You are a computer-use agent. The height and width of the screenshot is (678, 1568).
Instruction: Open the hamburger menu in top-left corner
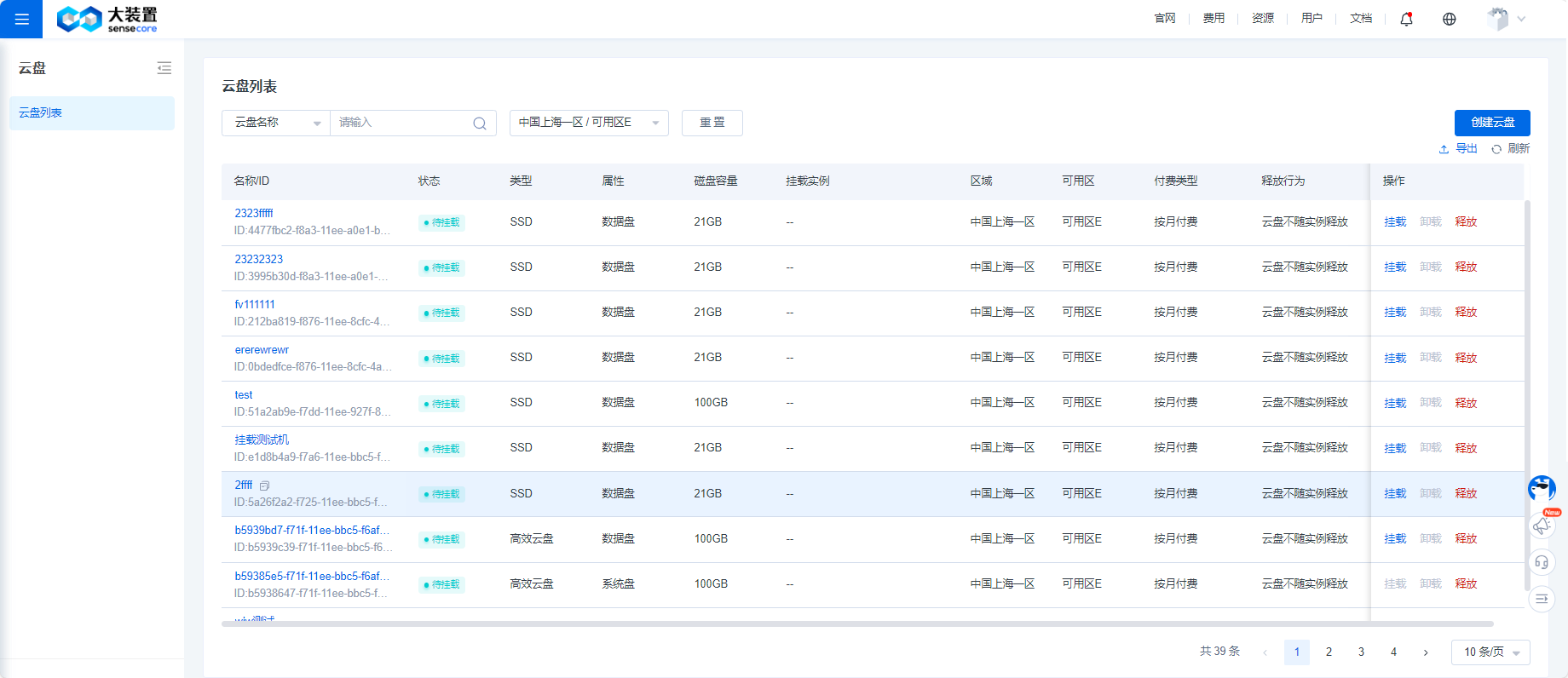pyautogui.click(x=21, y=19)
